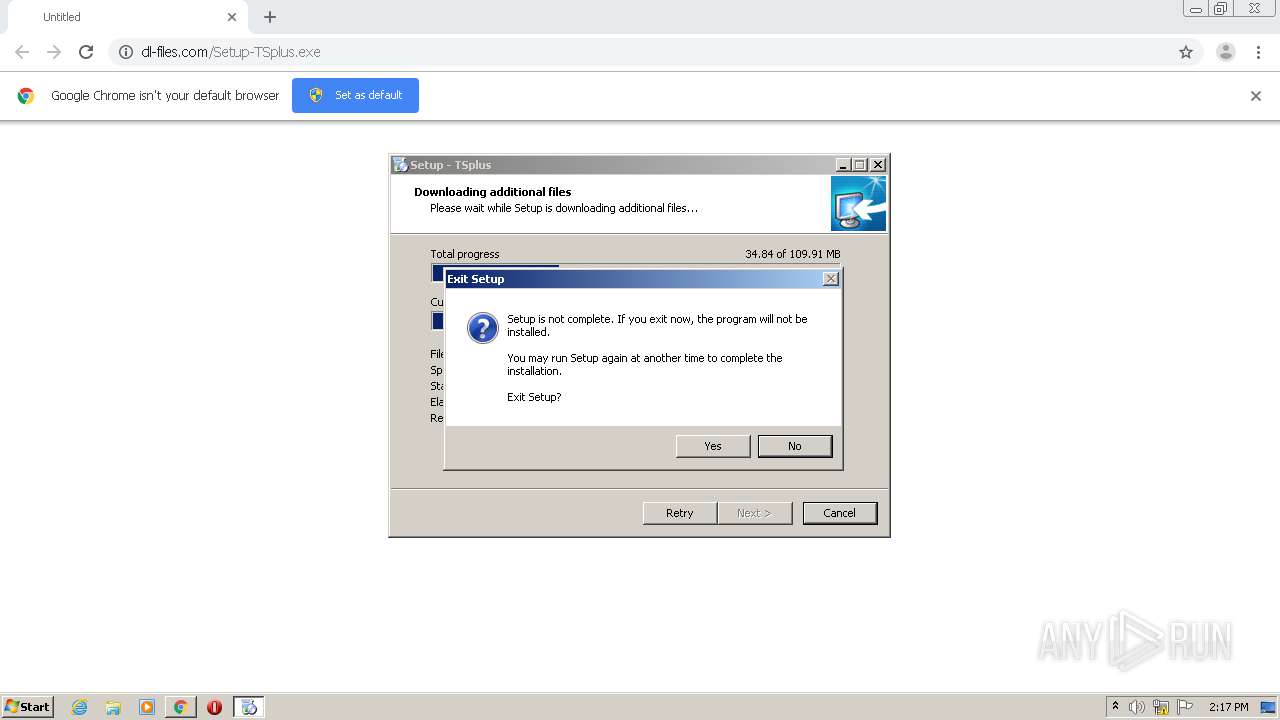Click Setup installer taskbar icon
Image resolution: width=1280 pixels, height=720 pixels.
click(x=249, y=707)
